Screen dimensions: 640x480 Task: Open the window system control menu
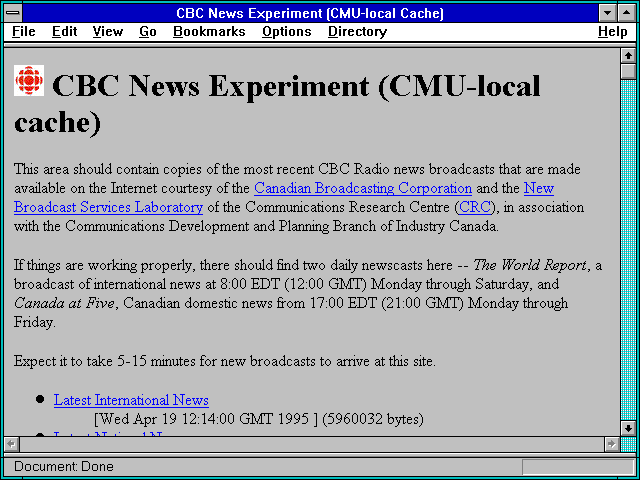tap(13, 13)
